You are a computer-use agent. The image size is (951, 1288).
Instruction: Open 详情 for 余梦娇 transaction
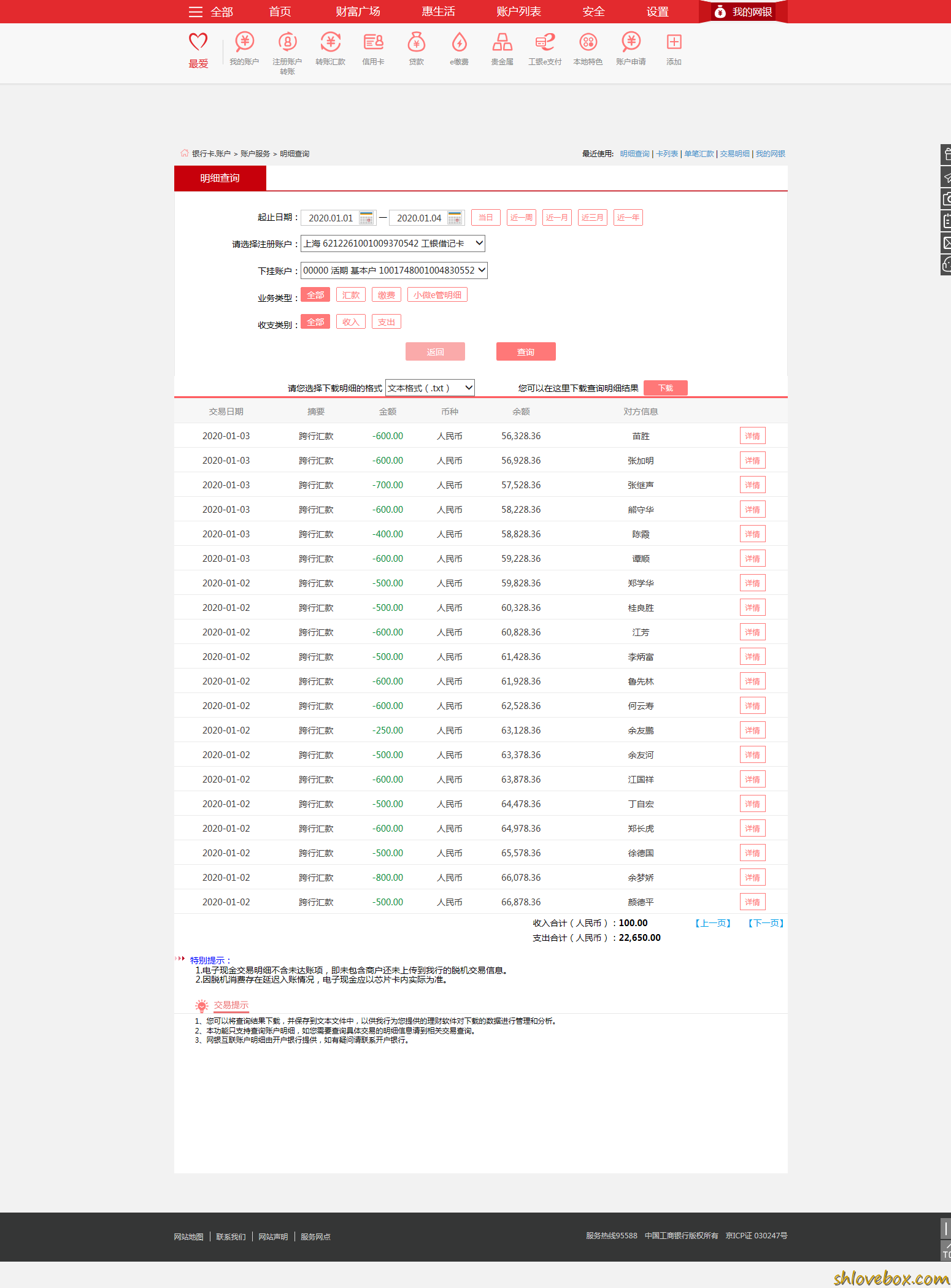752,878
